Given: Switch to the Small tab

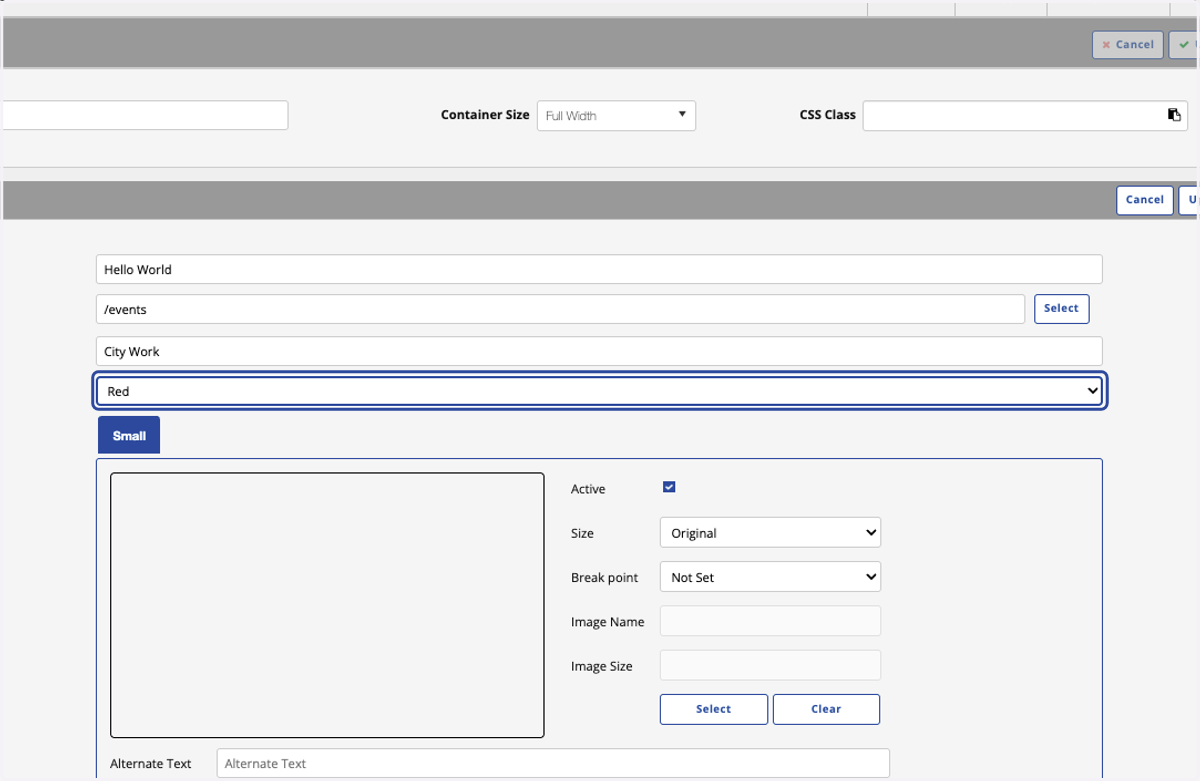Looking at the screenshot, I should point(129,435).
